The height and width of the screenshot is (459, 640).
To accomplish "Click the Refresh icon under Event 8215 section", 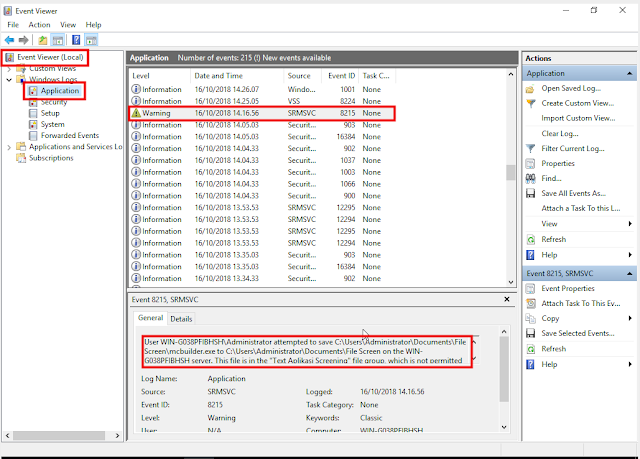I will [x=530, y=349].
